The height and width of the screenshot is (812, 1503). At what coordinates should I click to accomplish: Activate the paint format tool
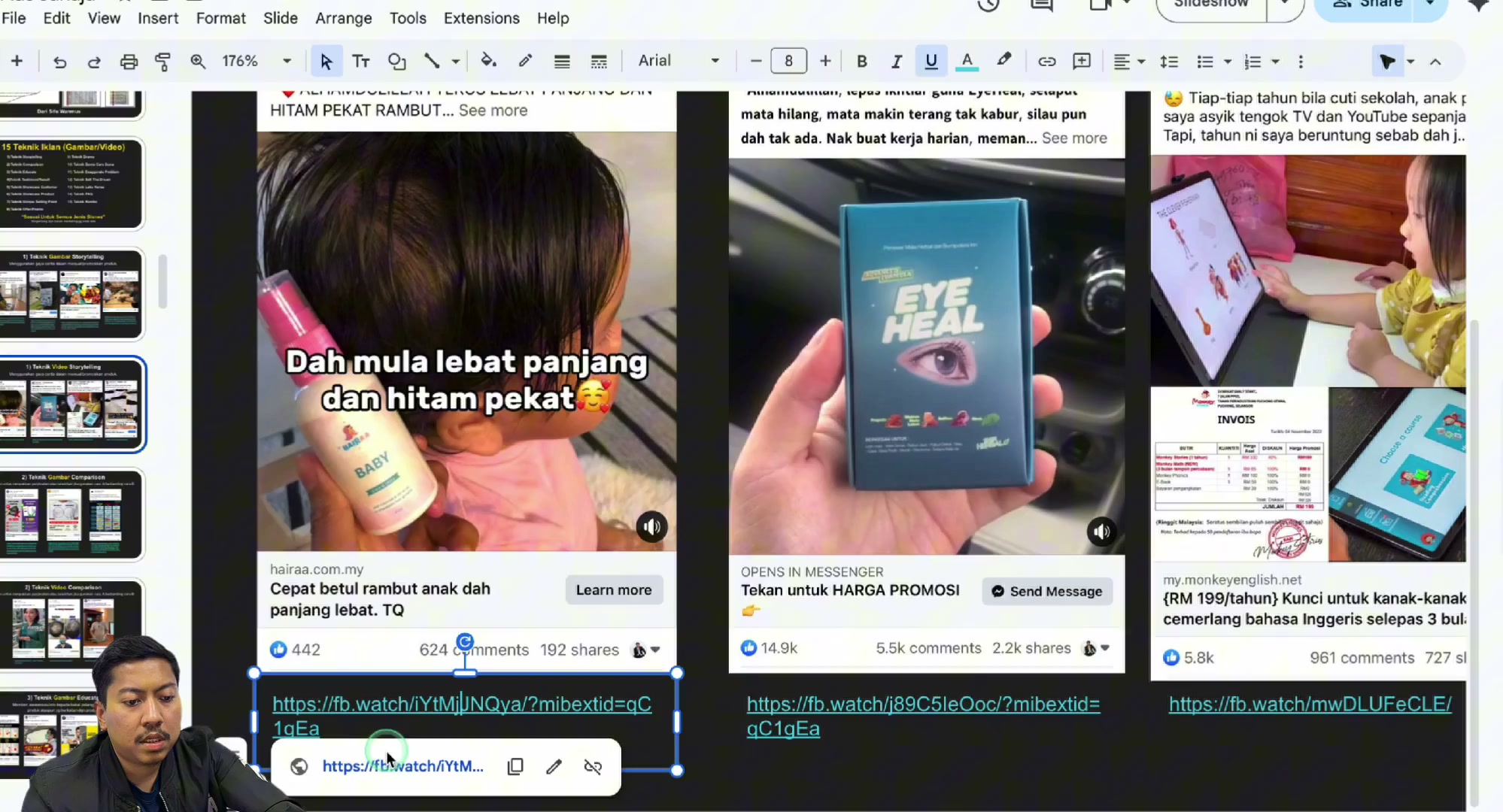pyautogui.click(x=162, y=61)
